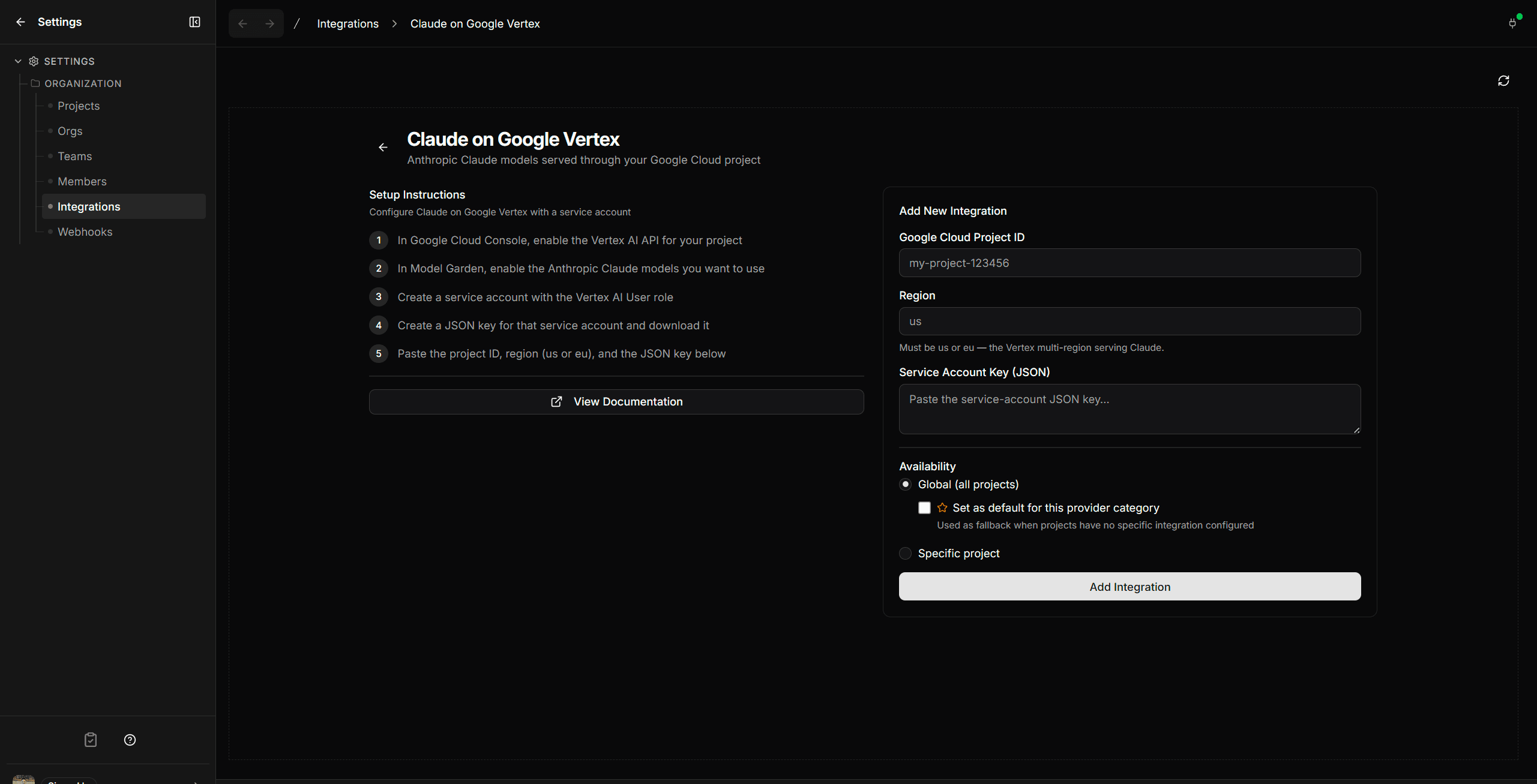
Task: Click 'Used as fallback when projects' helper text
Action: (x=1095, y=525)
